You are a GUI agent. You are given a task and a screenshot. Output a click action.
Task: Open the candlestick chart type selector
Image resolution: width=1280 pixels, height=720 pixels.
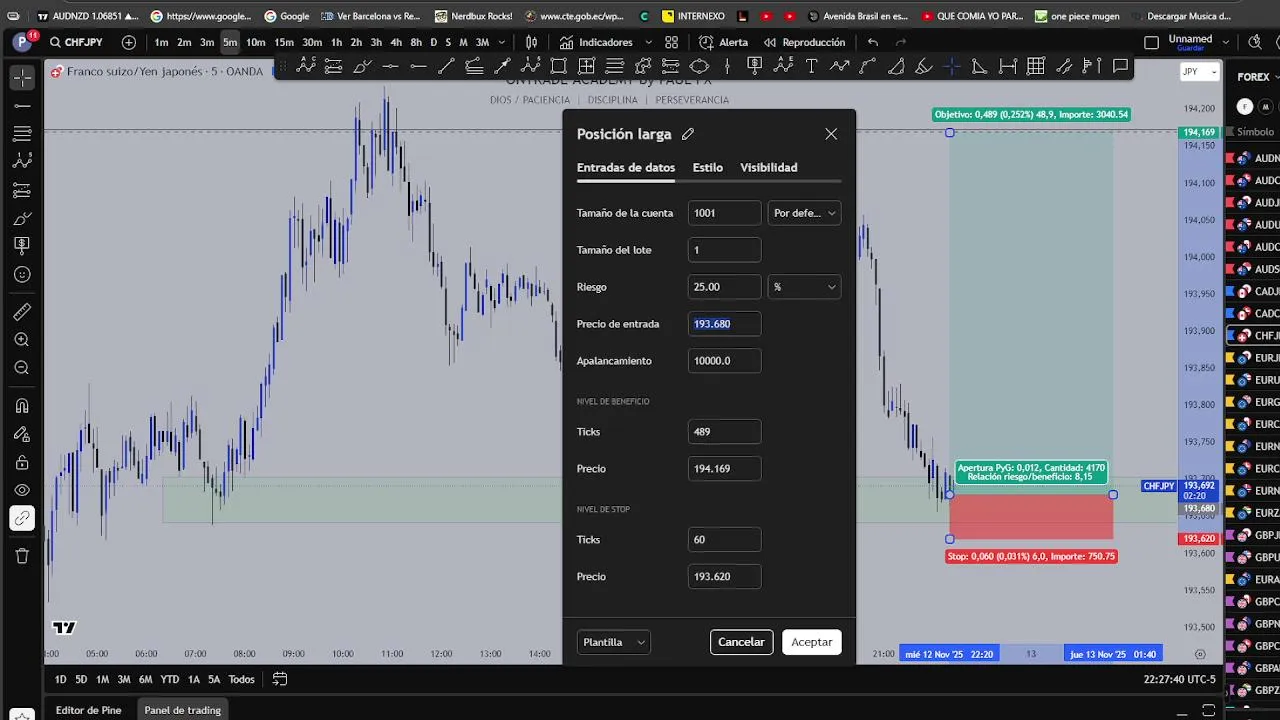click(x=531, y=42)
